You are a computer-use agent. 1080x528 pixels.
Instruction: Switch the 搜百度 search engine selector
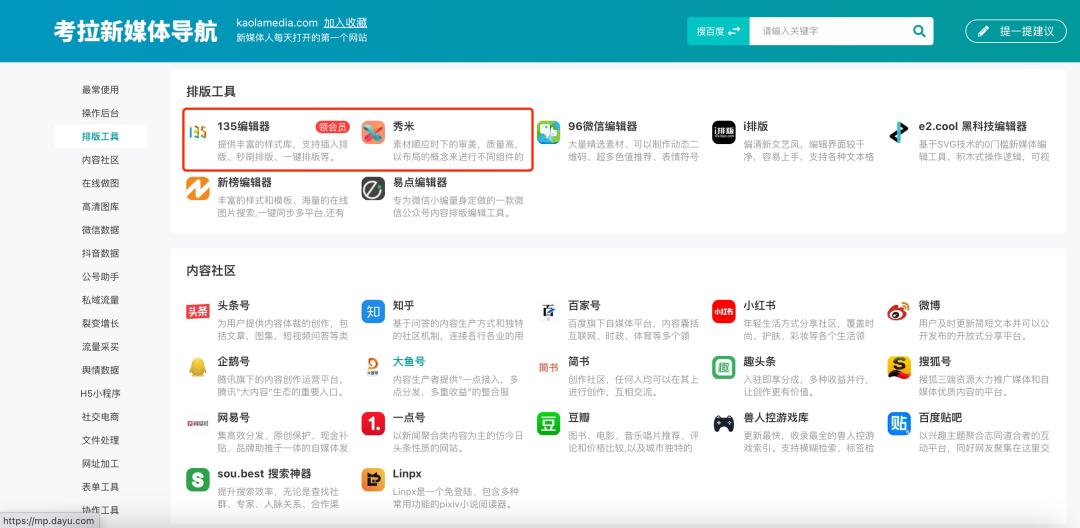click(718, 31)
